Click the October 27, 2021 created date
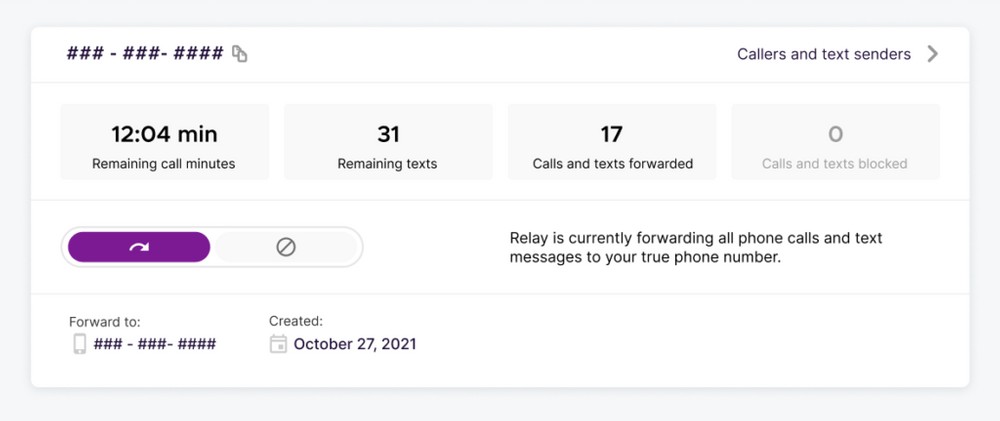1000x421 pixels. (x=355, y=344)
